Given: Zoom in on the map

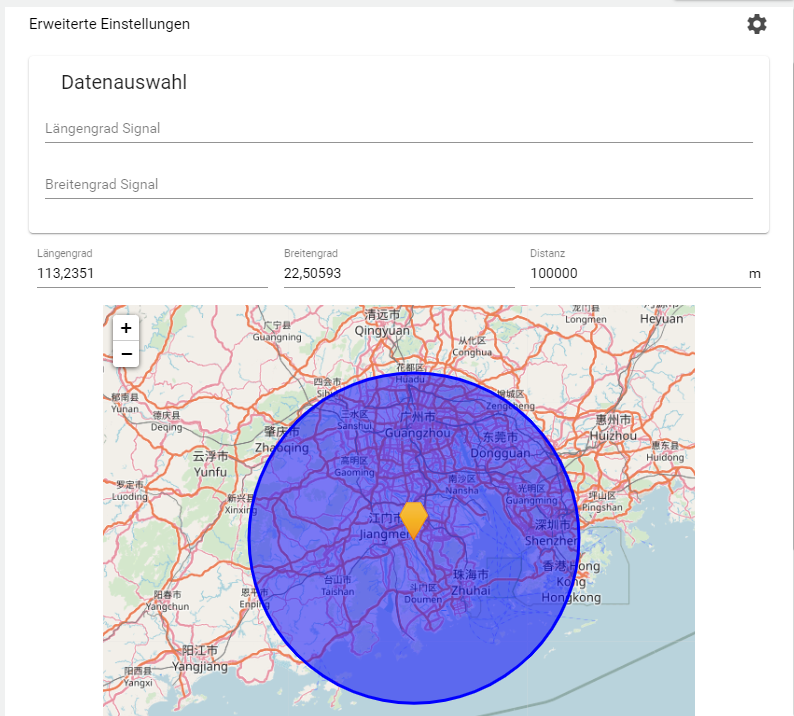Looking at the screenshot, I should pos(126,328).
